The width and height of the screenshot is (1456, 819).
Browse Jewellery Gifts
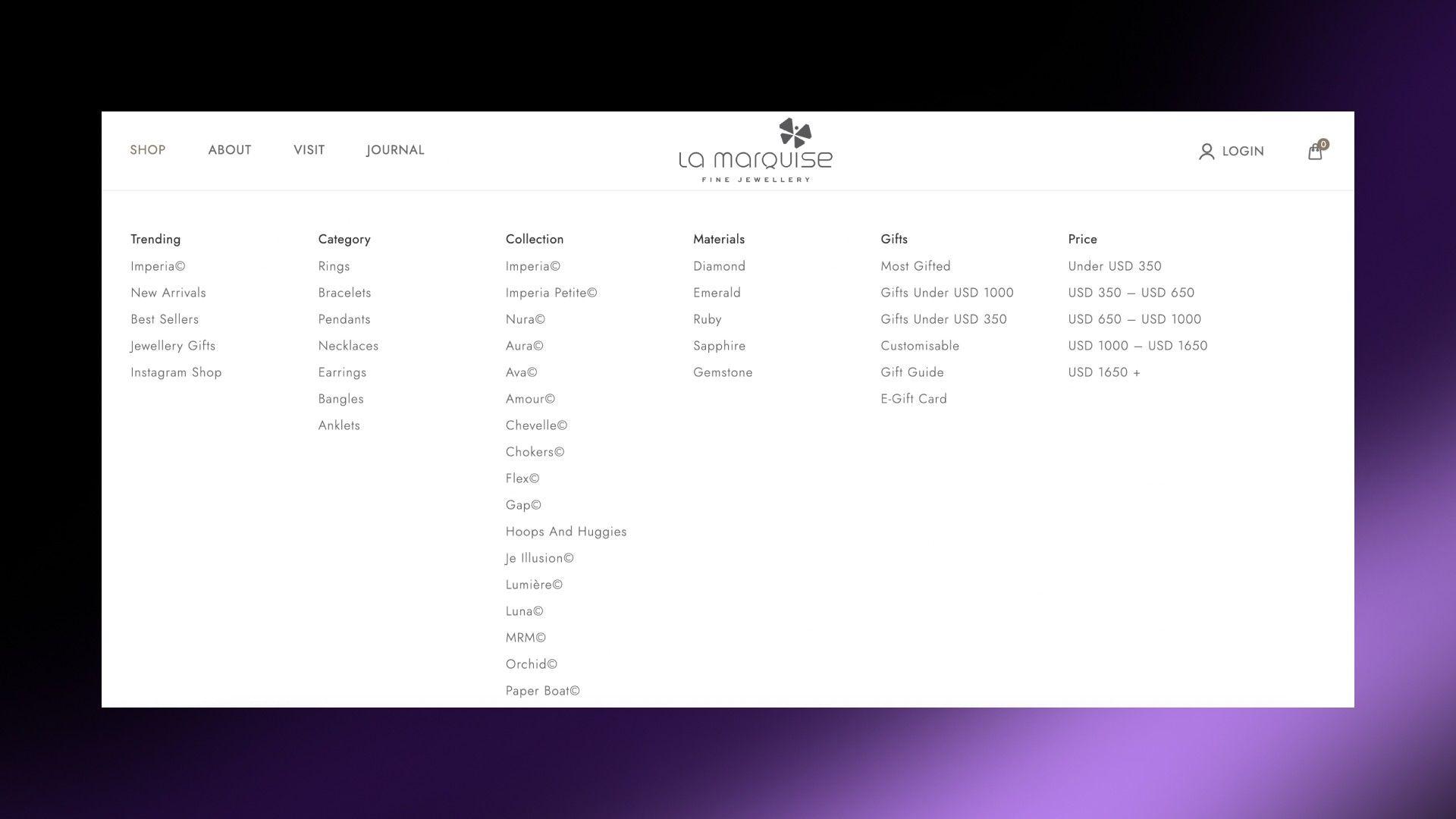pyautogui.click(x=173, y=346)
